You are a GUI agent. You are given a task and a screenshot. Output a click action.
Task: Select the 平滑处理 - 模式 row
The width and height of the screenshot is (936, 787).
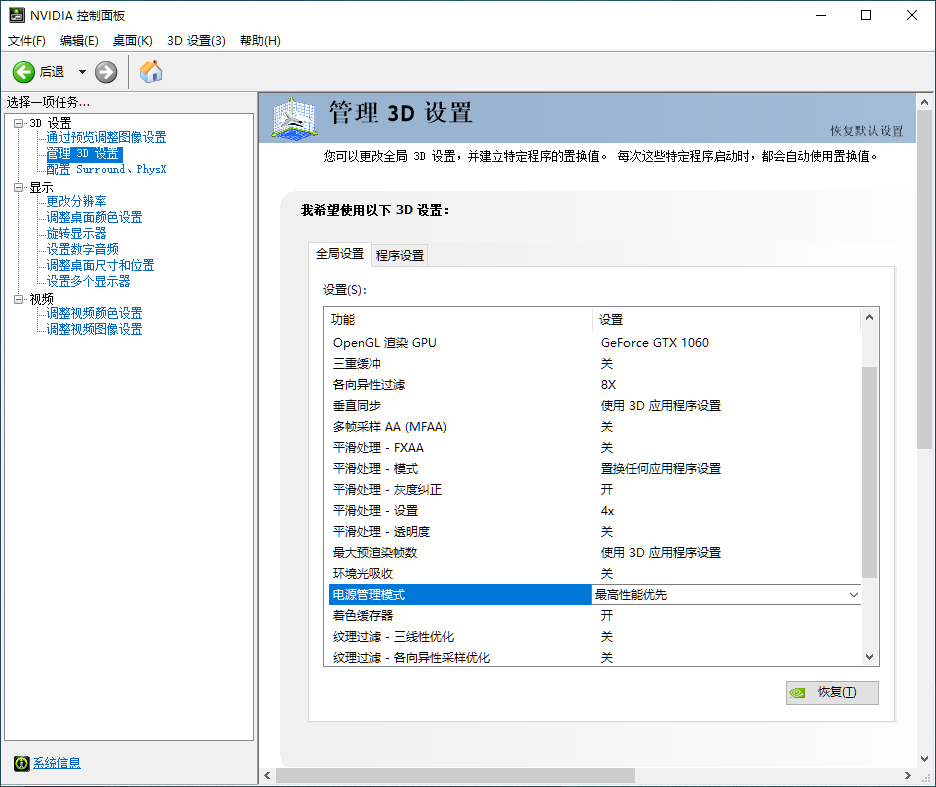595,469
